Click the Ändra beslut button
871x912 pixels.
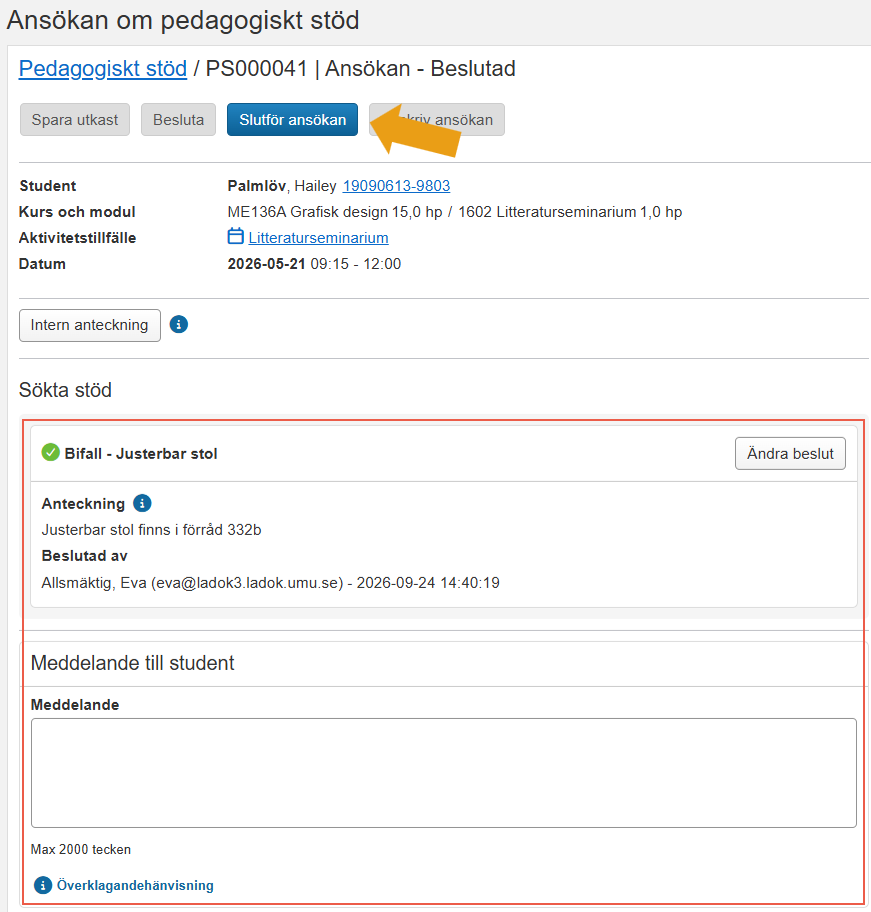pos(790,454)
